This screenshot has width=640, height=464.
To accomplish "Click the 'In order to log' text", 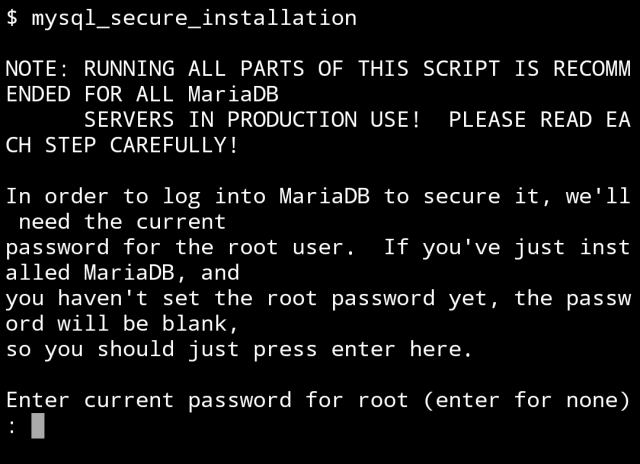I will (x=103, y=196).
